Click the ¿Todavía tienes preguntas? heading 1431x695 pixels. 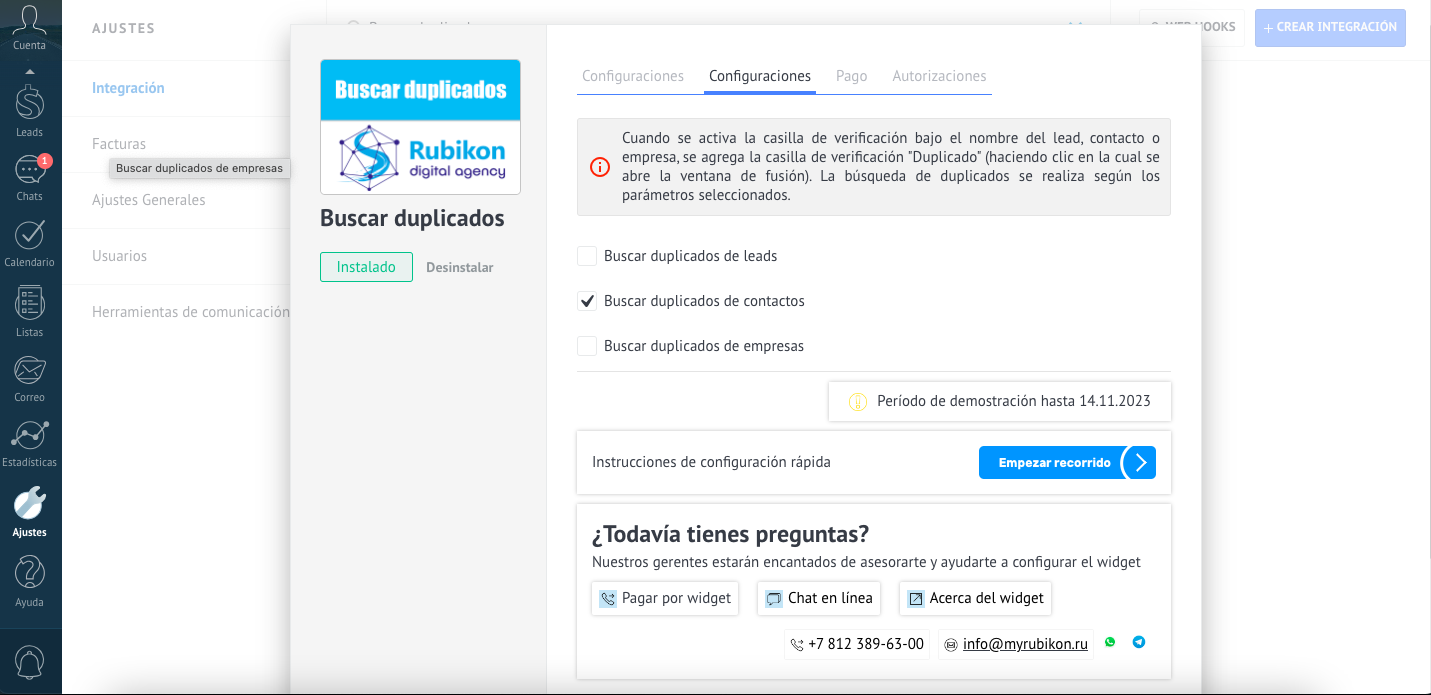tap(730, 533)
